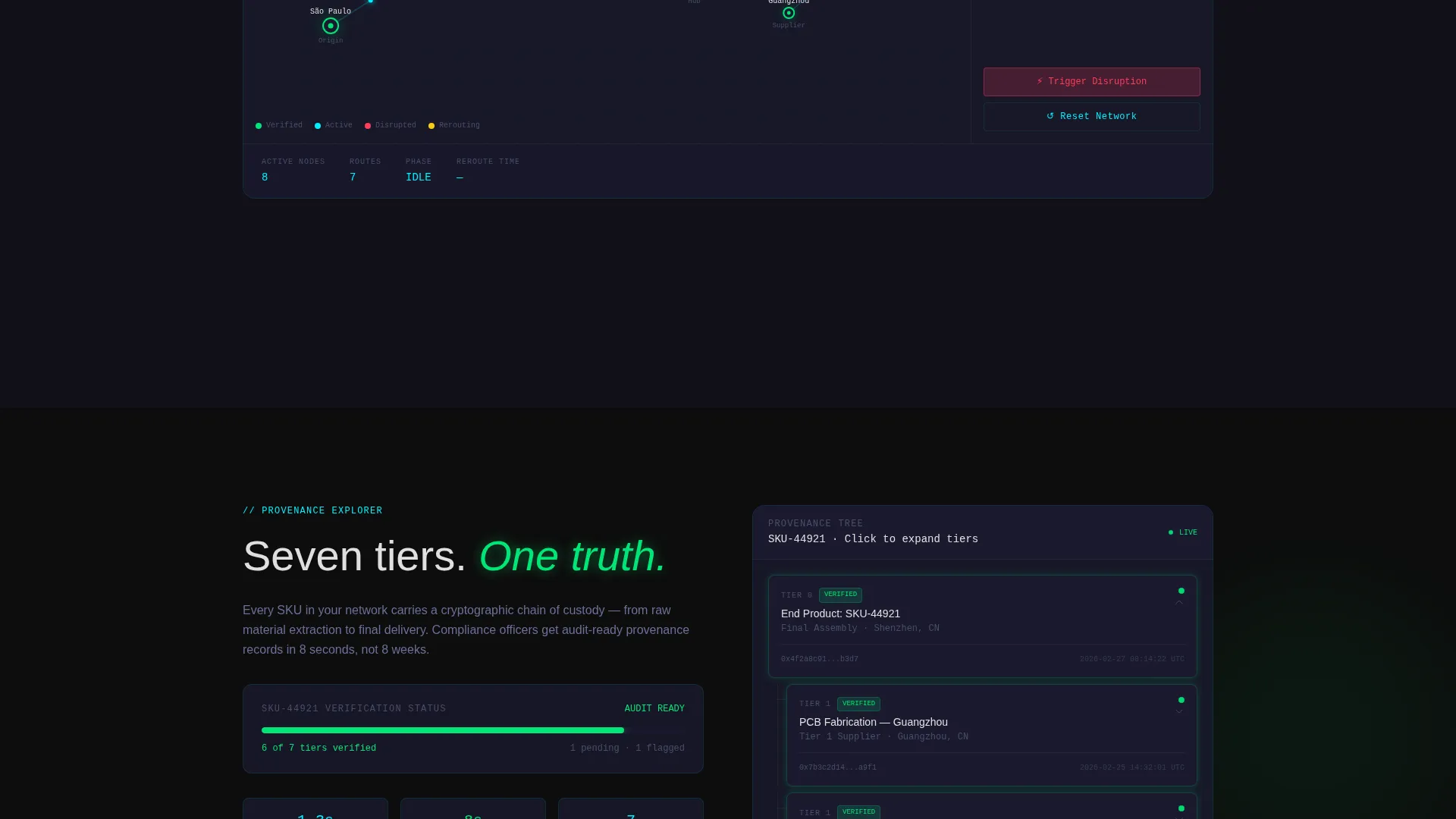
Task: Click the // PROVENANCE EXPLORER heading label
Action: [312, 511]
